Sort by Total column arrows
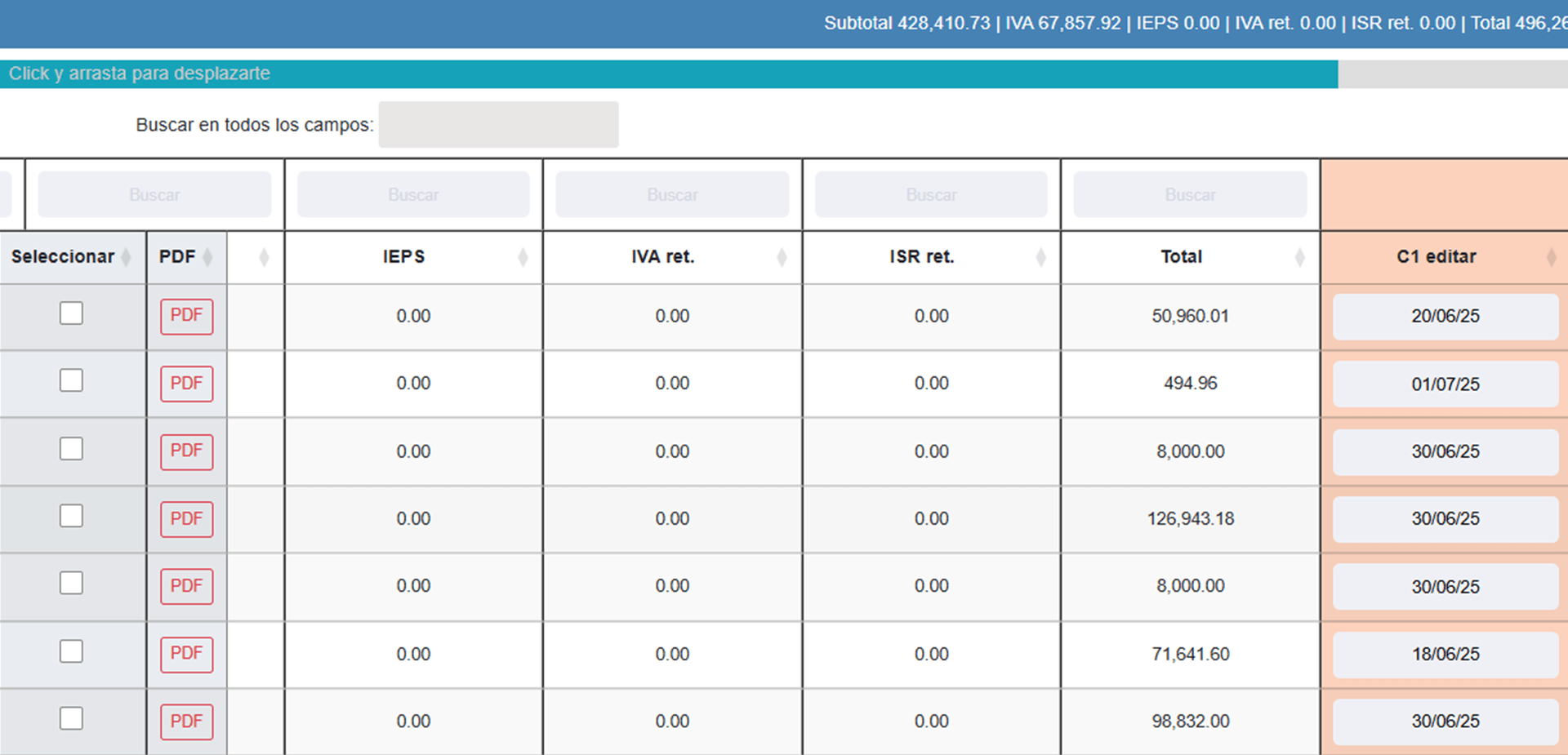The width and height of the screenshot is (1568, 755). coord(1299,258)
